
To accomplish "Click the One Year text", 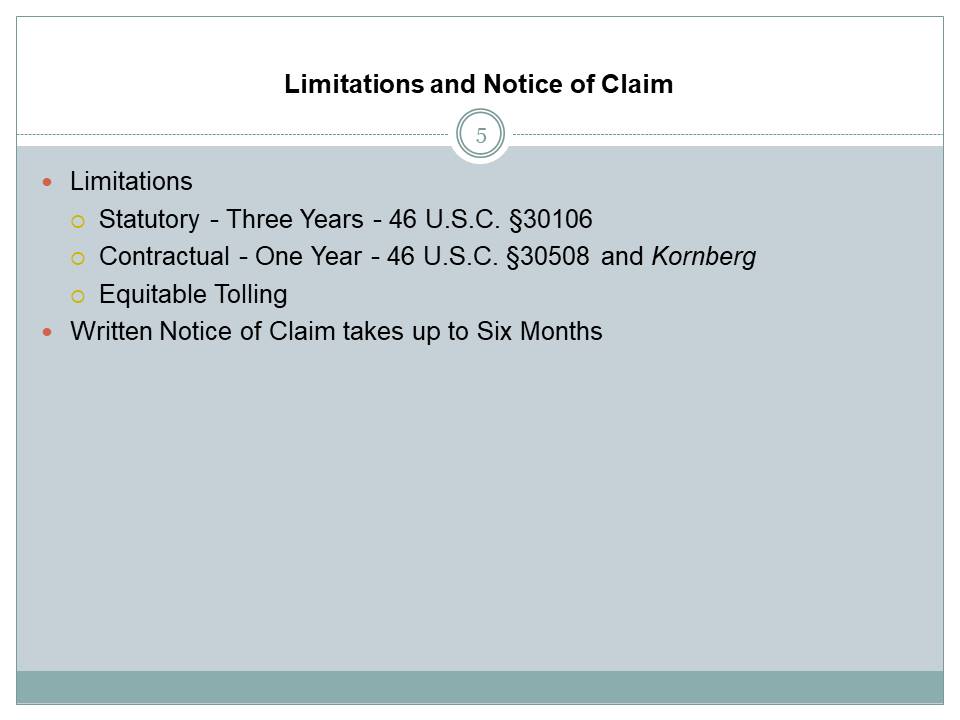I will point(308,257).
